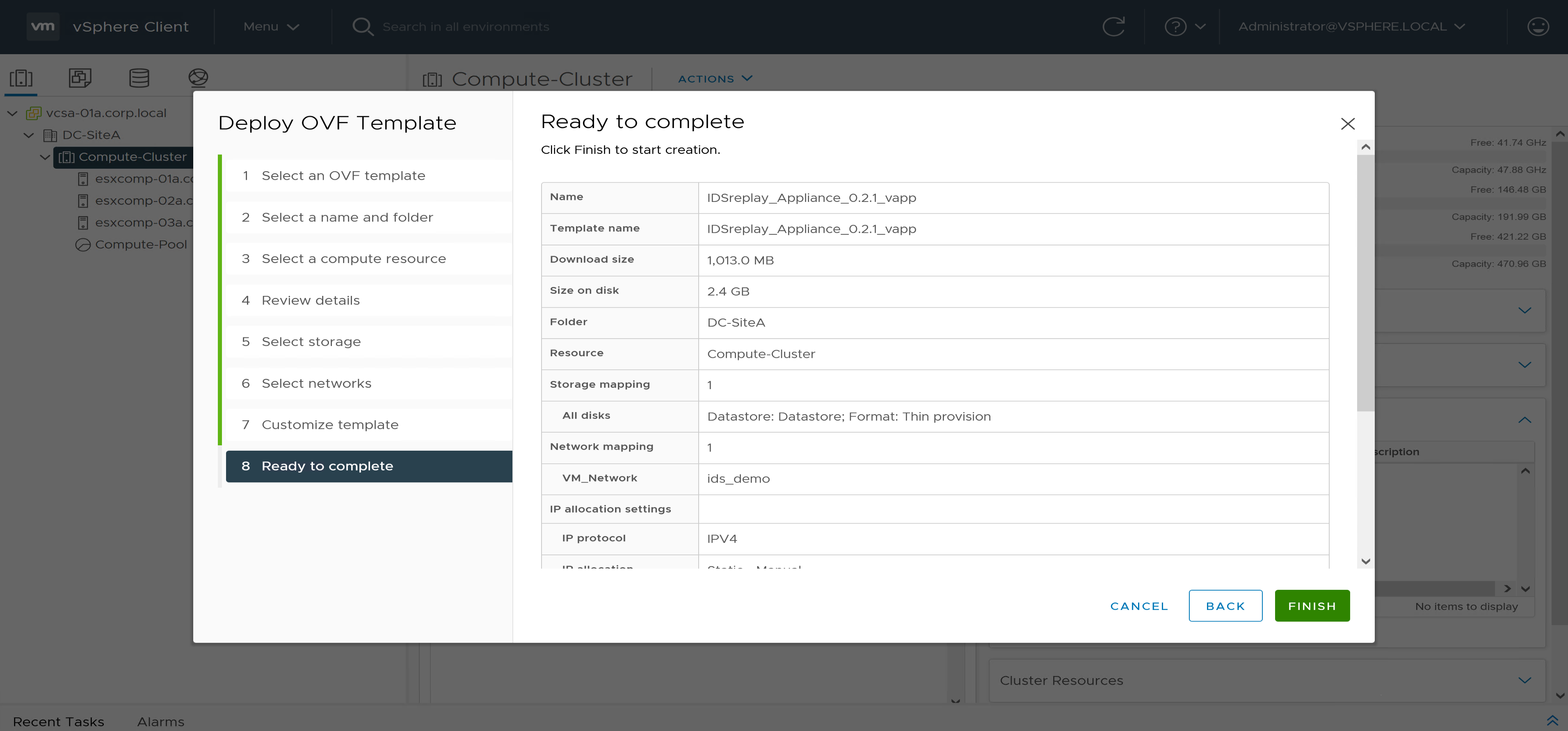Click the datacenter icon beside DC-SiteA
Viewport: 1568px width, 731px height.
point(50,135)
